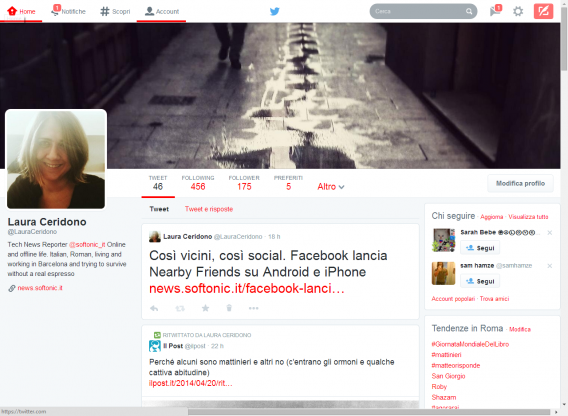The image size is (568, 416).
Task: Dismiss sam hamze follow suggestion
Action: [550, 266]
